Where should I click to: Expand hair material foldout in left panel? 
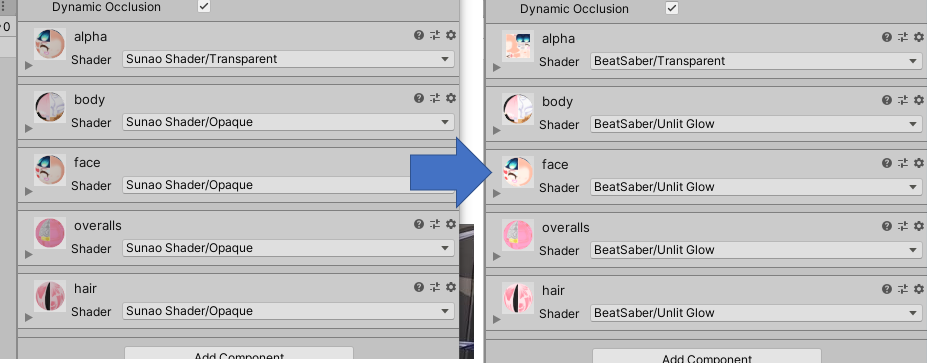point(28,317)
